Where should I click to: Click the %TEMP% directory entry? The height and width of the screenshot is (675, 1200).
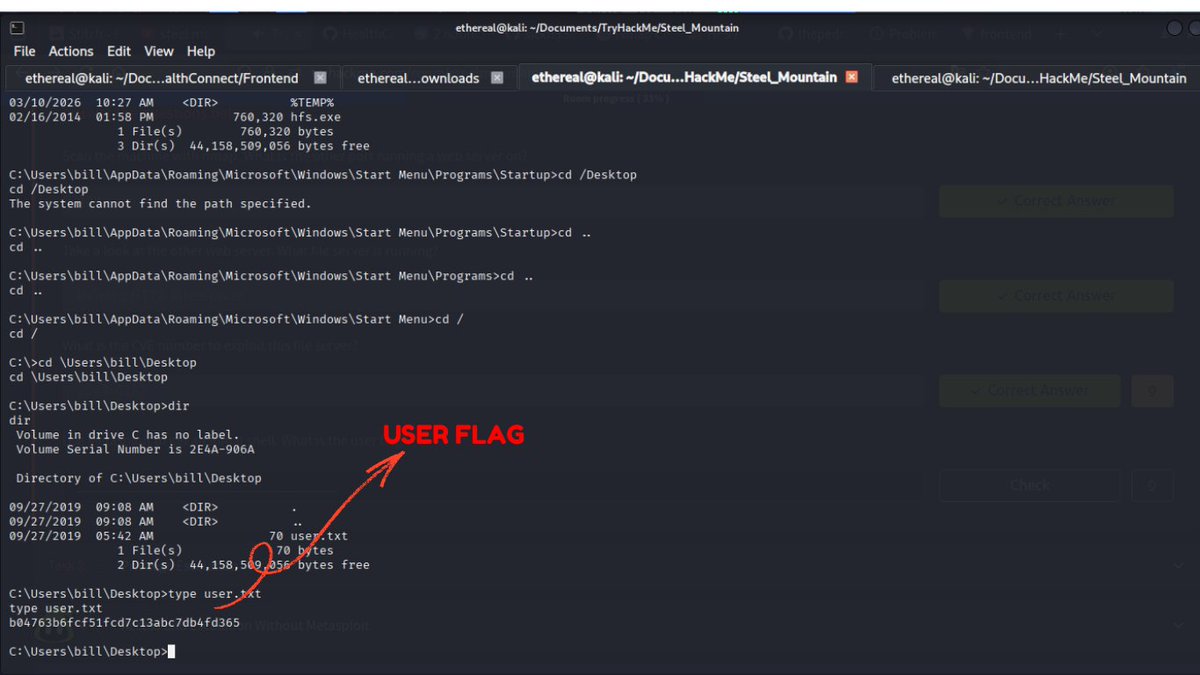pos(312,103)
